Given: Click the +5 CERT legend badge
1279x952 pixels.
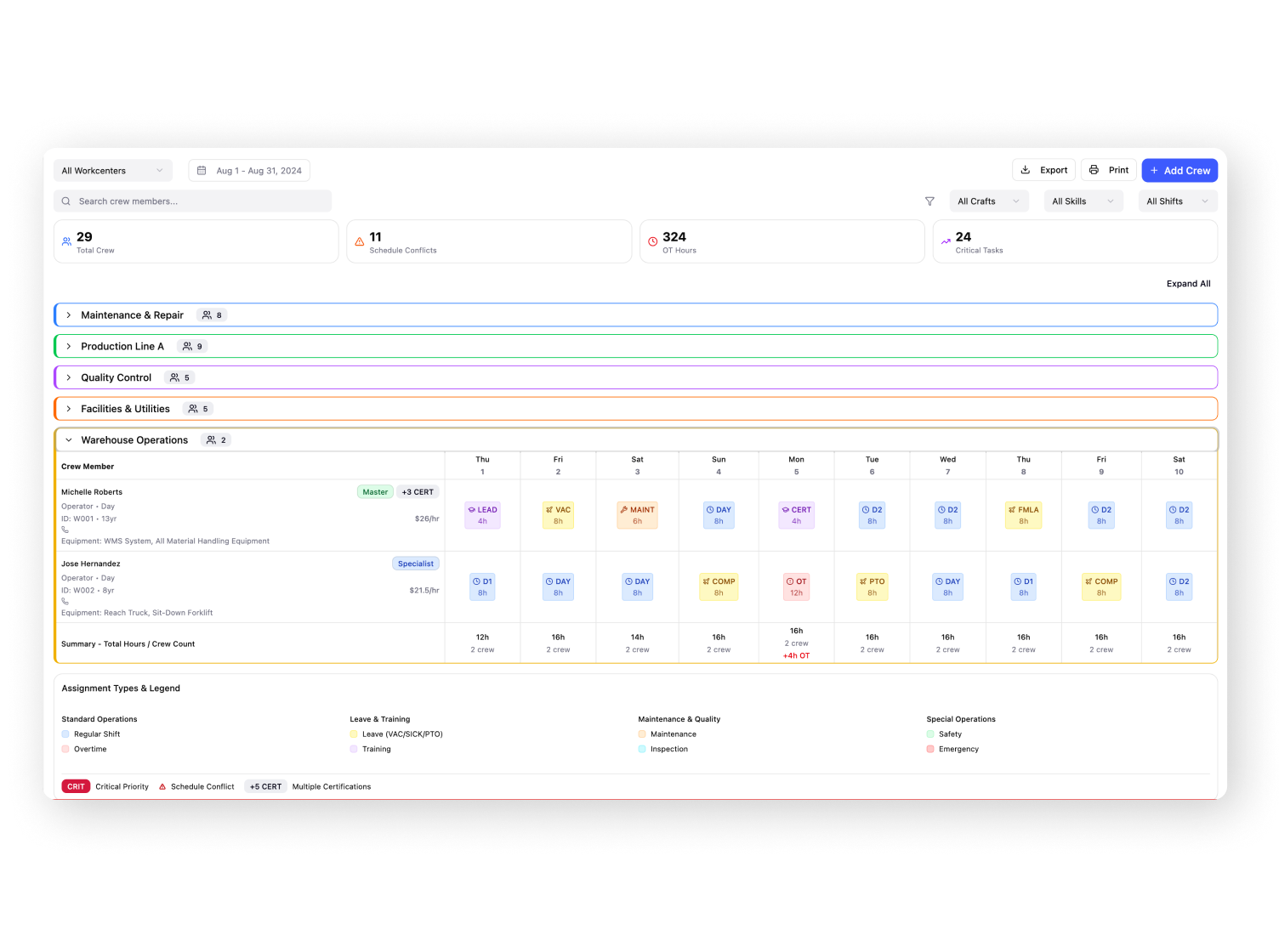Looking at the screenshot, I should click(x=265, y=787).
